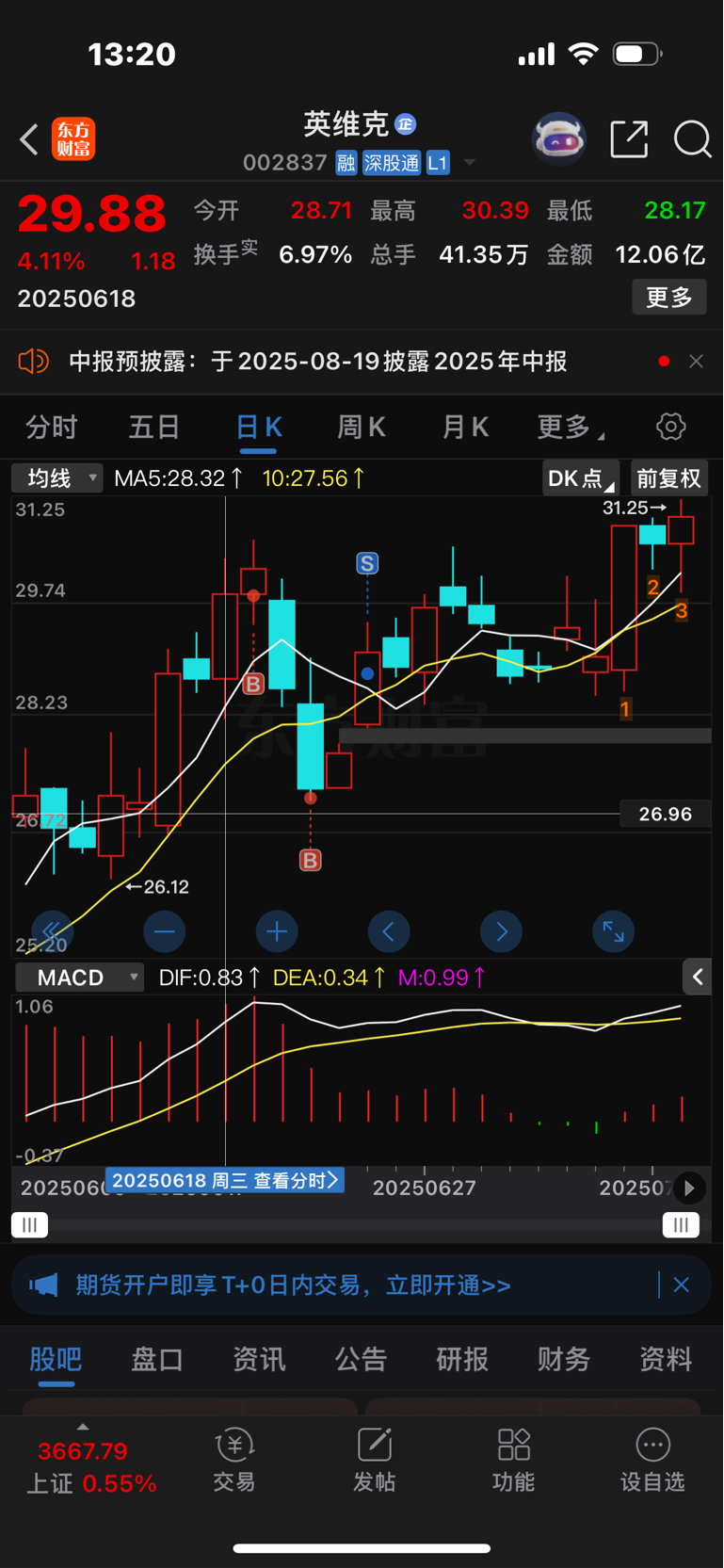The height and width of the screenshot is (1568, 724).
Task: Expand the chart to fullscreen
Action: pyautogui.click(x=613, y=931)
